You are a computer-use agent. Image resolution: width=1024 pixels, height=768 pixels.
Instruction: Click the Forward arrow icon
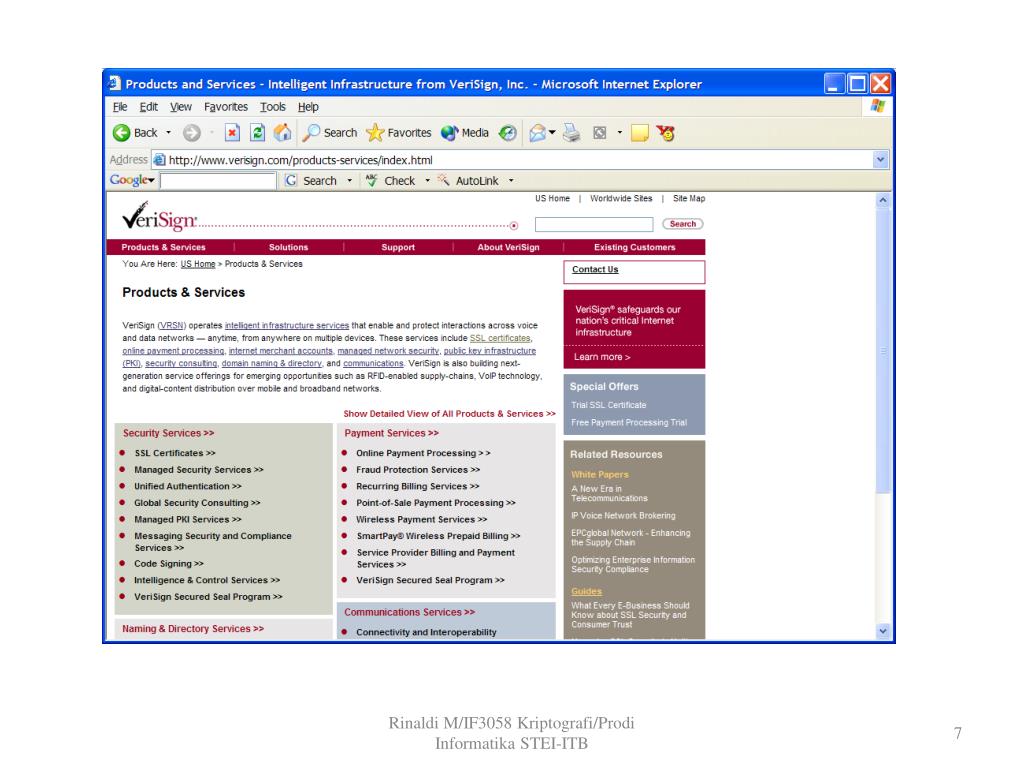point(191,133)
